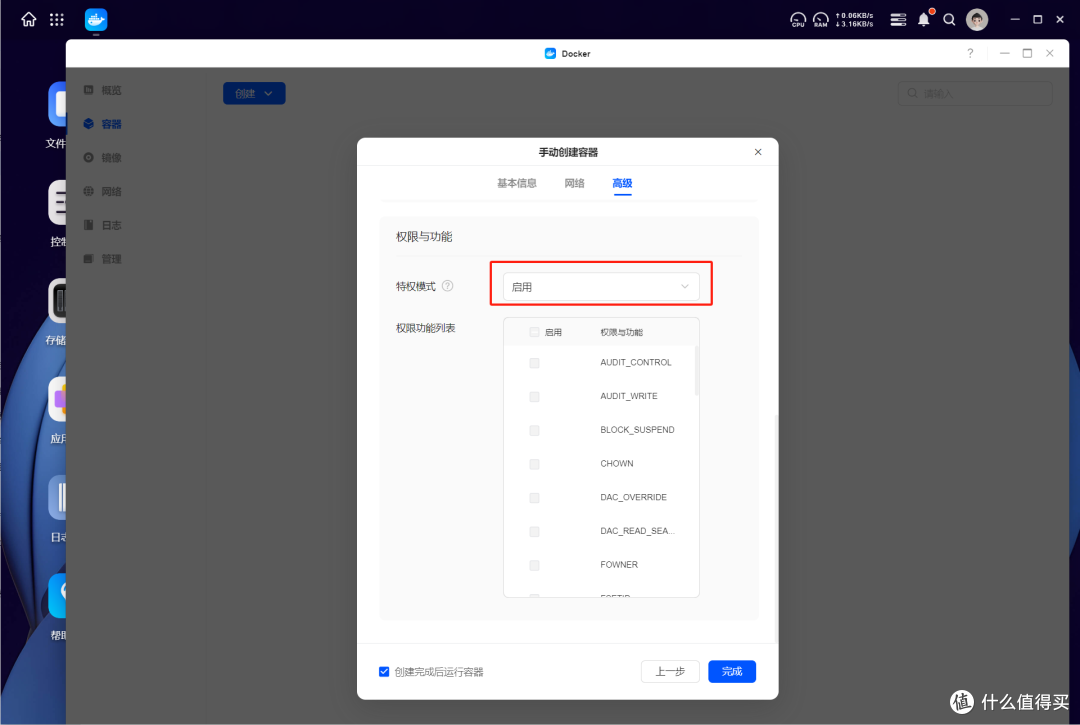Click the 完成 button
Image resolution: width=1080 pixels, height=725 pixels.
(x=732, y=671)
